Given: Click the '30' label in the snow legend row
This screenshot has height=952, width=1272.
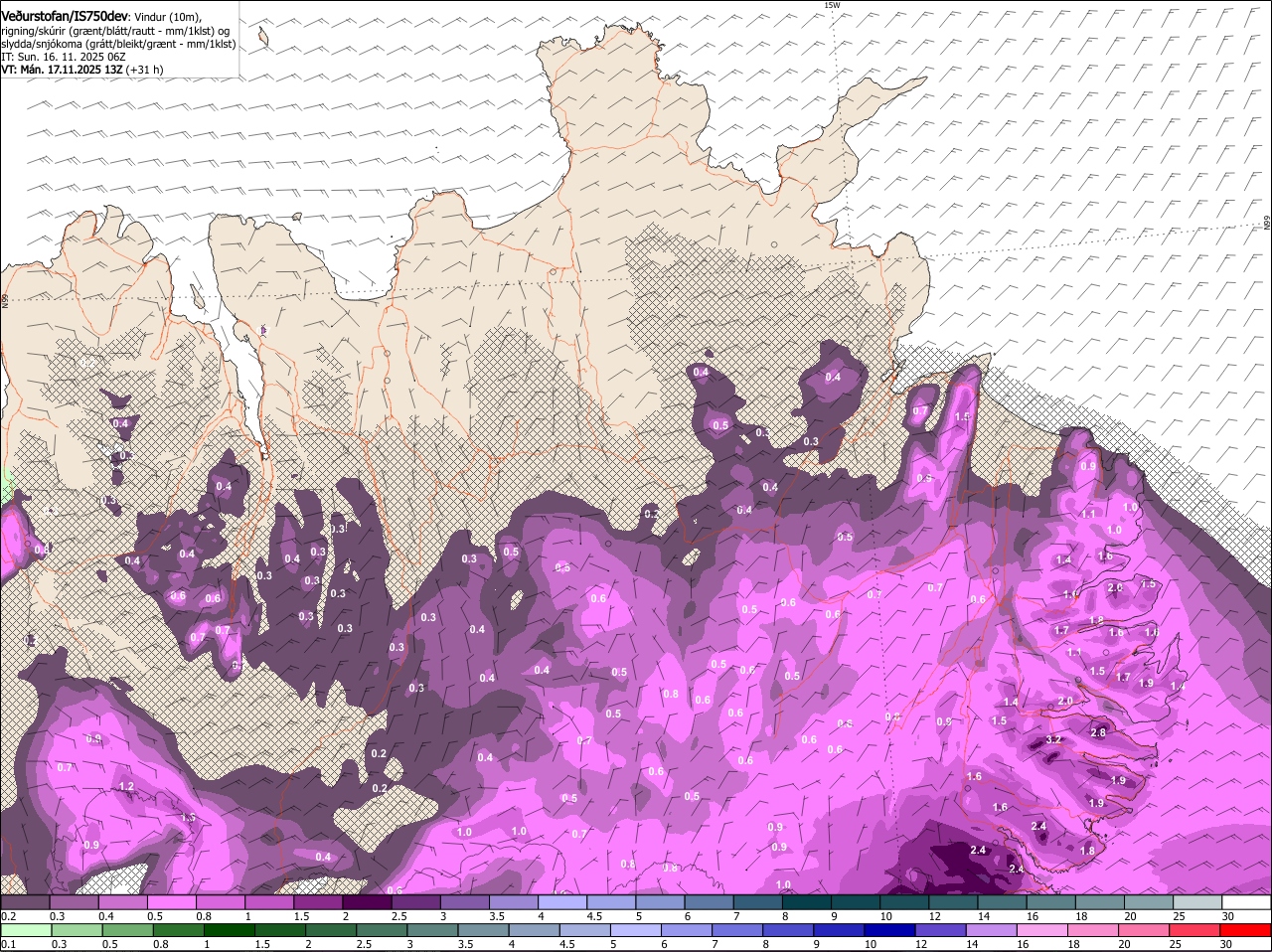Looking at the screenshot, I should (x=1228, y=916).
